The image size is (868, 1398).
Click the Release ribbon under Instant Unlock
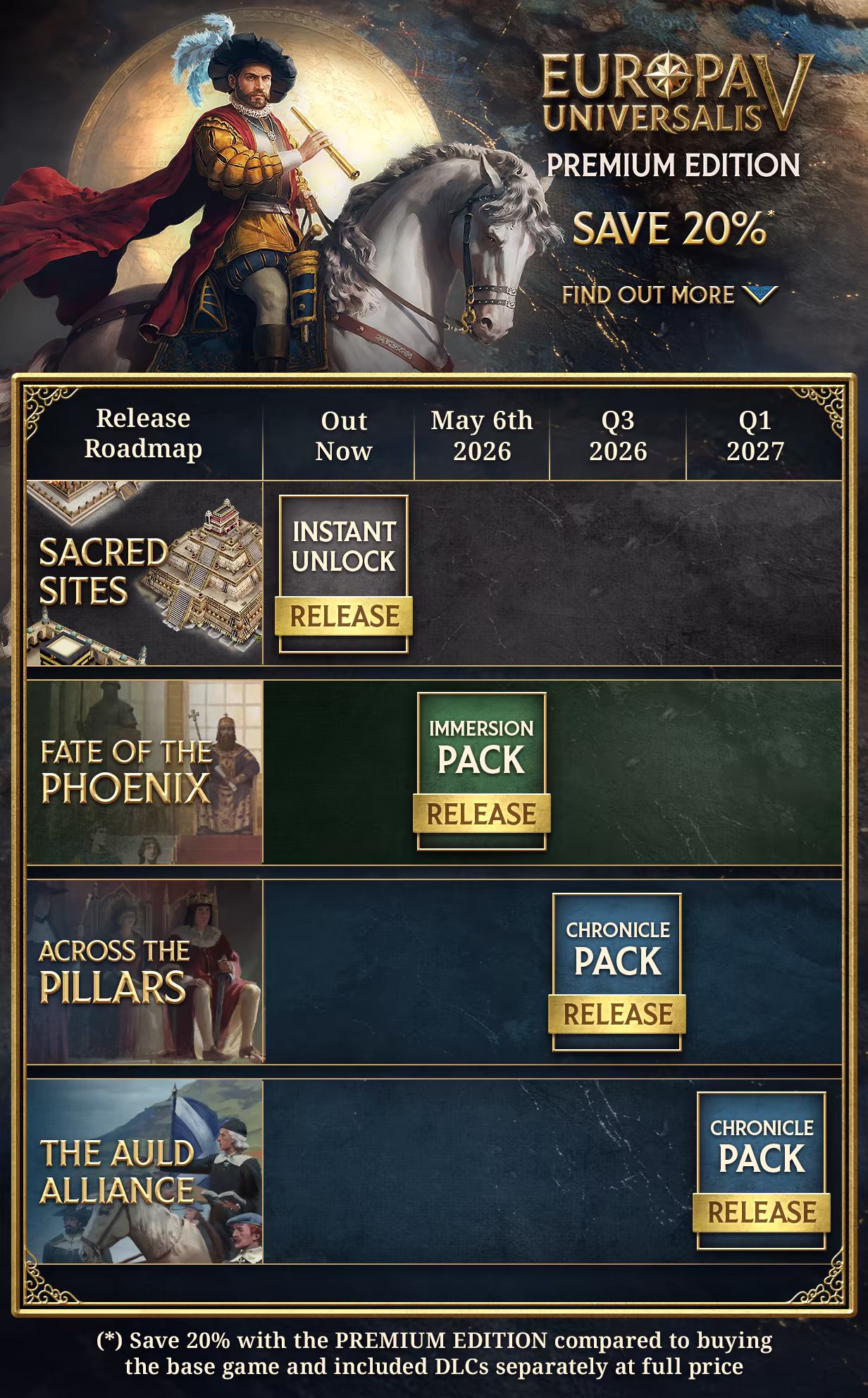coord(344,617)
